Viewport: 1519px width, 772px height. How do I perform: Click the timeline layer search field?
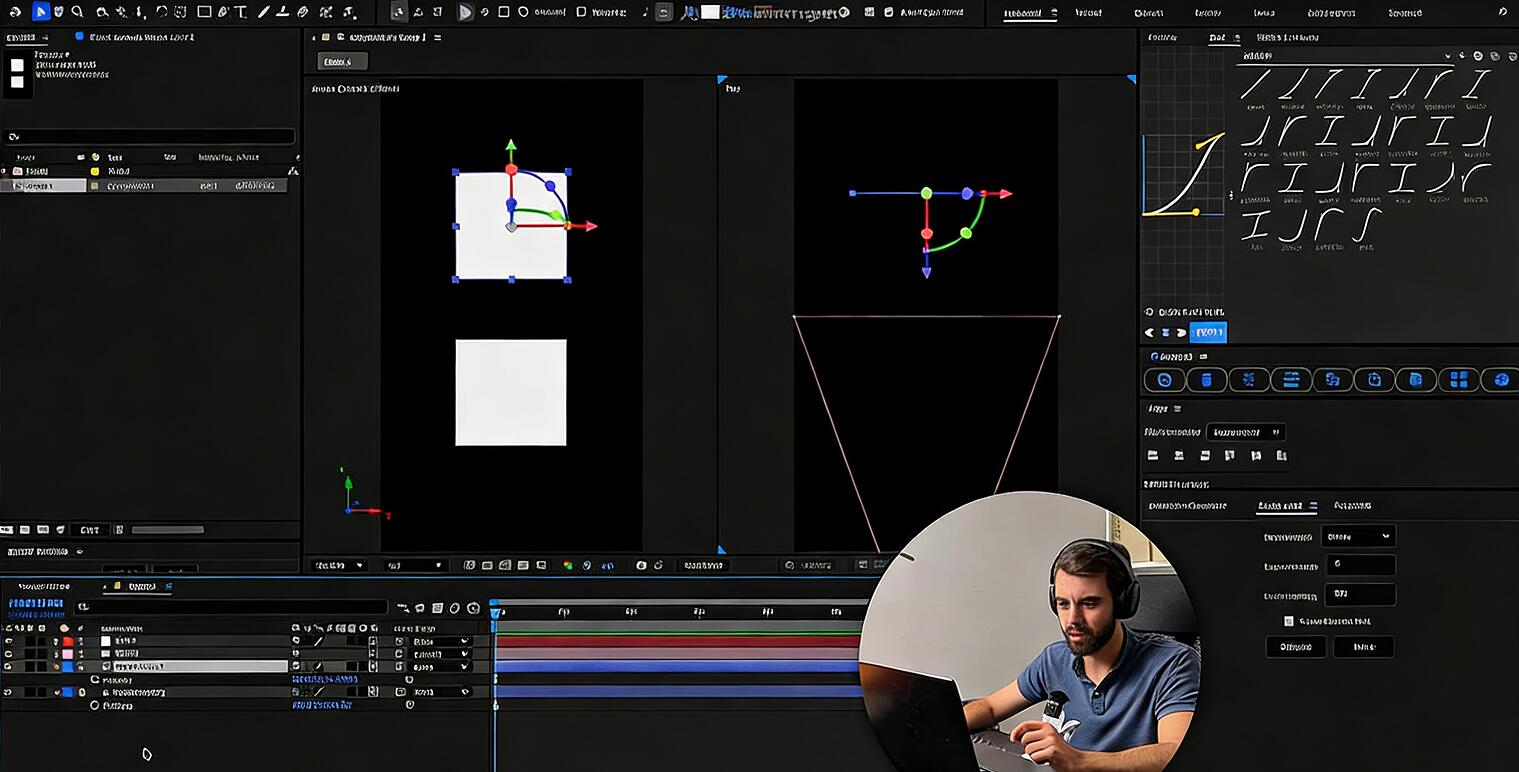(x=230, y=607)
